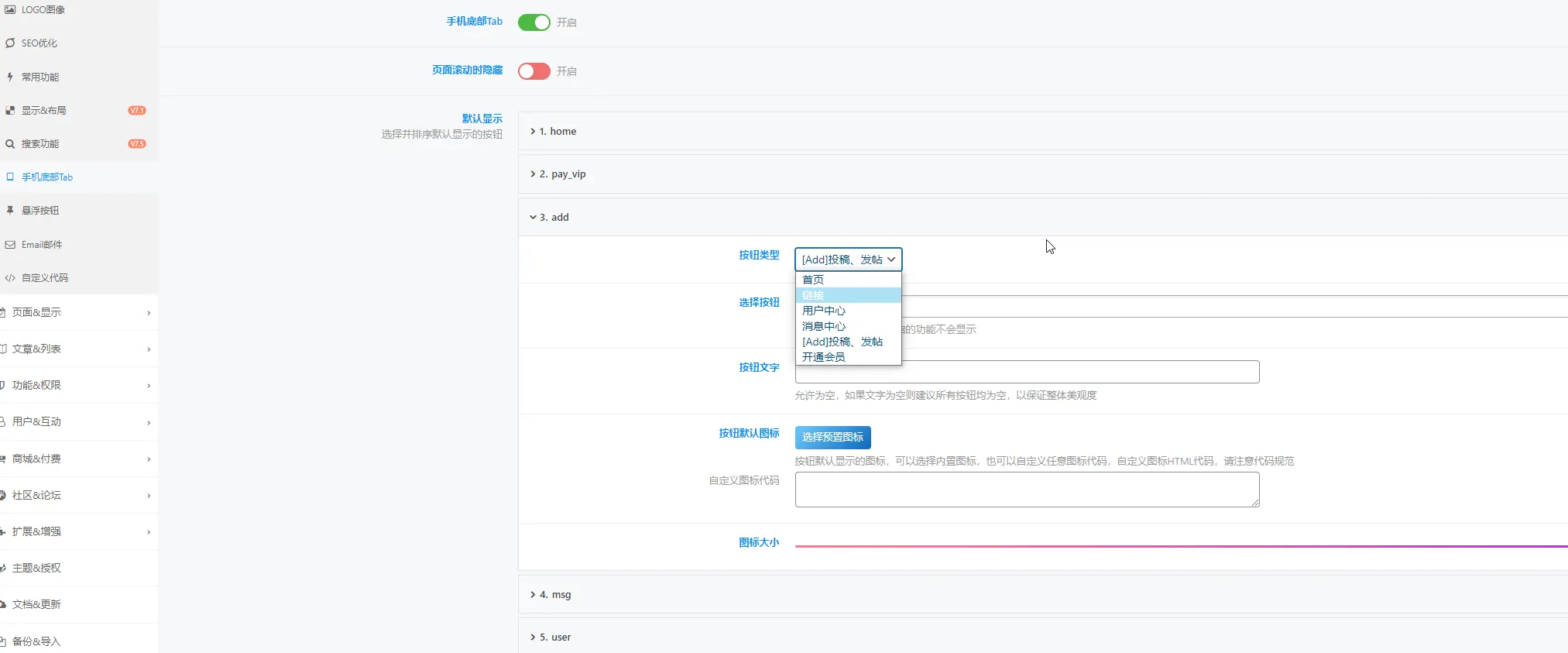Click the LOGO图像 image icon in sidebar
The width and height of the screenshot is (1568, 653).
[x=10, y=10]
